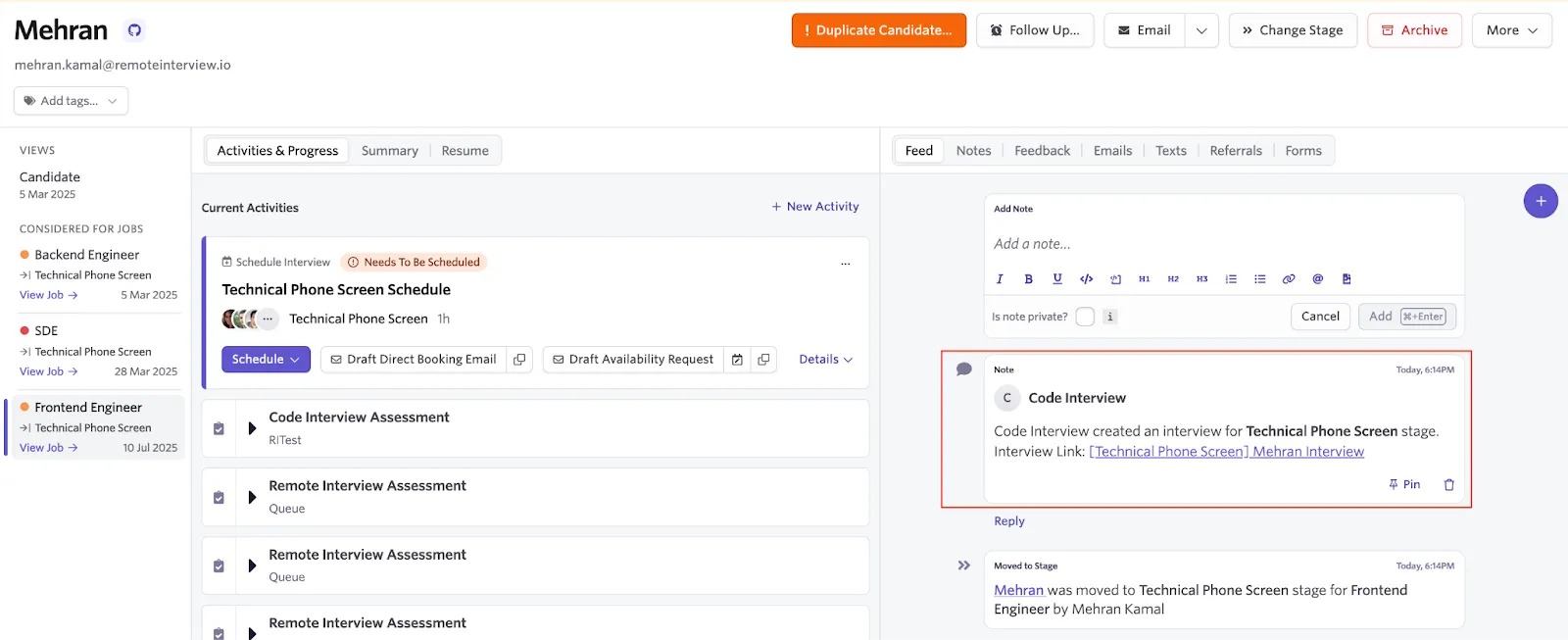Start a New Activity
This screenshot has width=1568, height=640.
point(815,207)
